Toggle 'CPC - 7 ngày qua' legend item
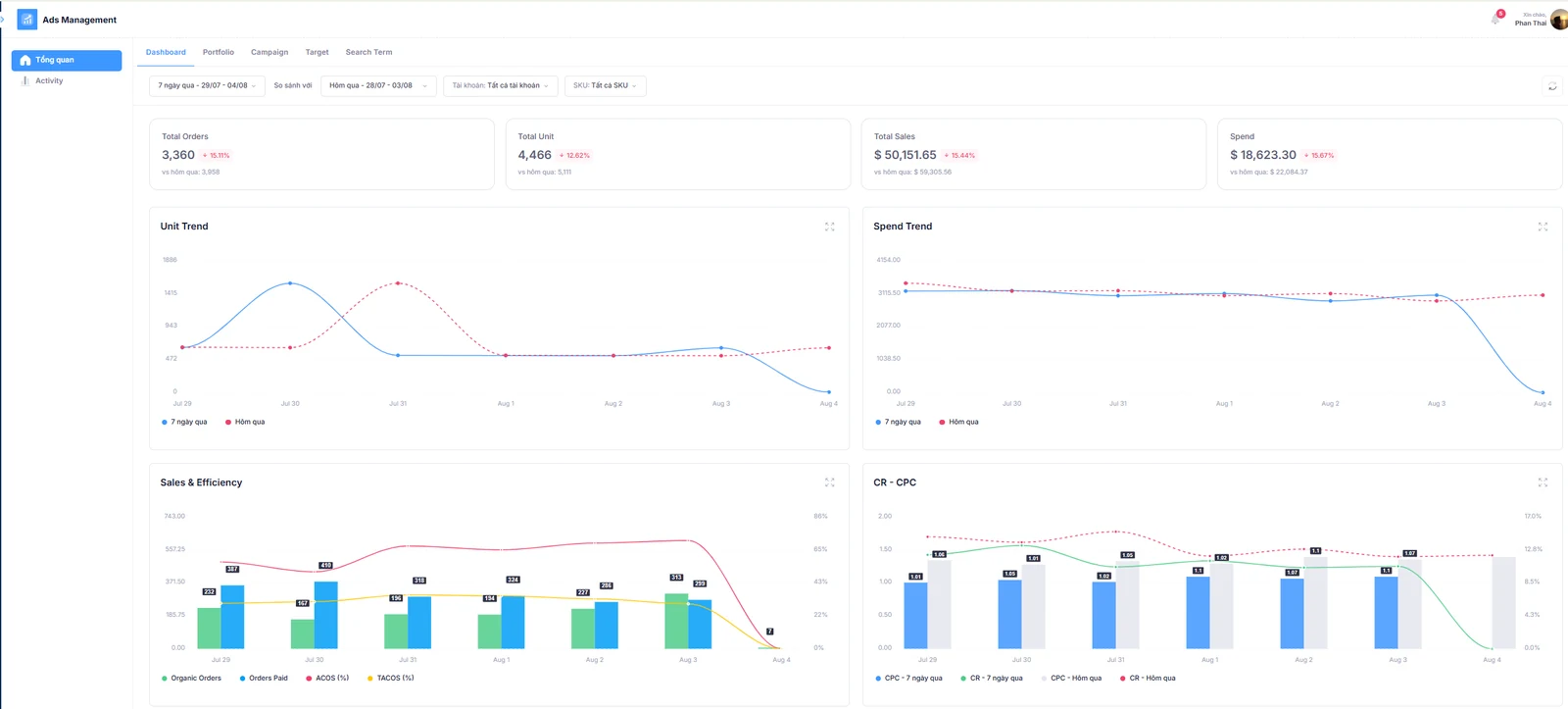Screen dimensions: 1568x709 click(908, 678)
